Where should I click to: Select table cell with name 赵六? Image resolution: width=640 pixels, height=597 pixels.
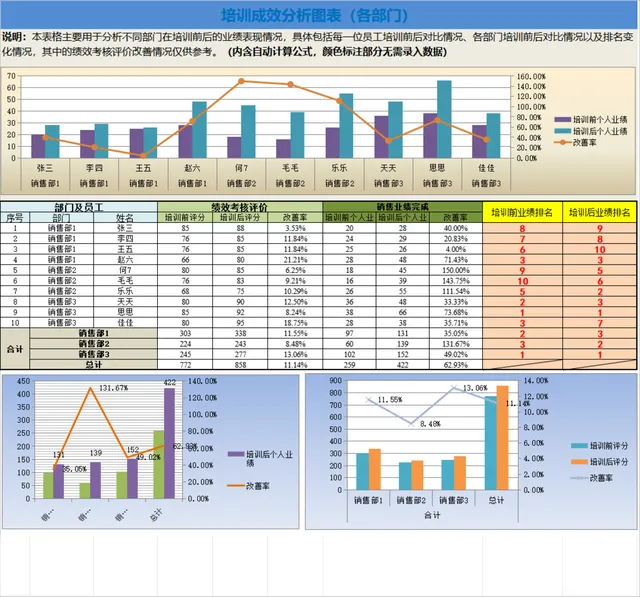pyautogui.click(x=125, y=260)
